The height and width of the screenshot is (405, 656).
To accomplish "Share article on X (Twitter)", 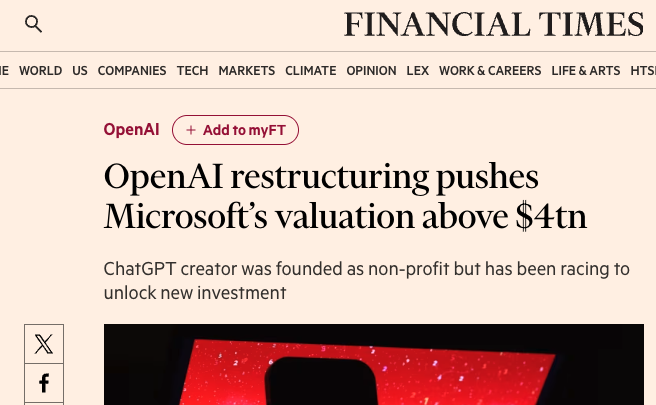I will (44, 344).
